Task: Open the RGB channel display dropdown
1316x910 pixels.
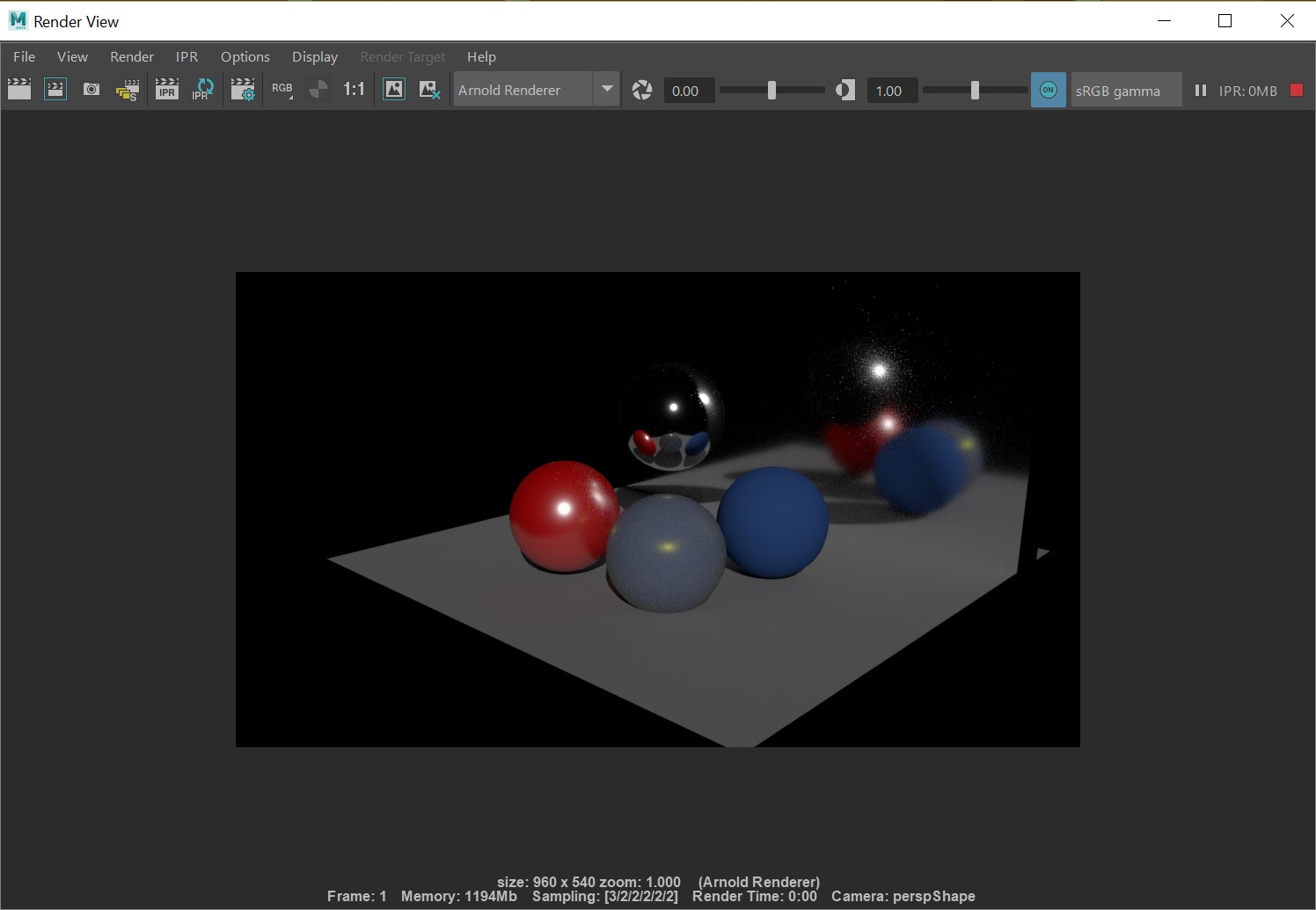Action: 282,89
